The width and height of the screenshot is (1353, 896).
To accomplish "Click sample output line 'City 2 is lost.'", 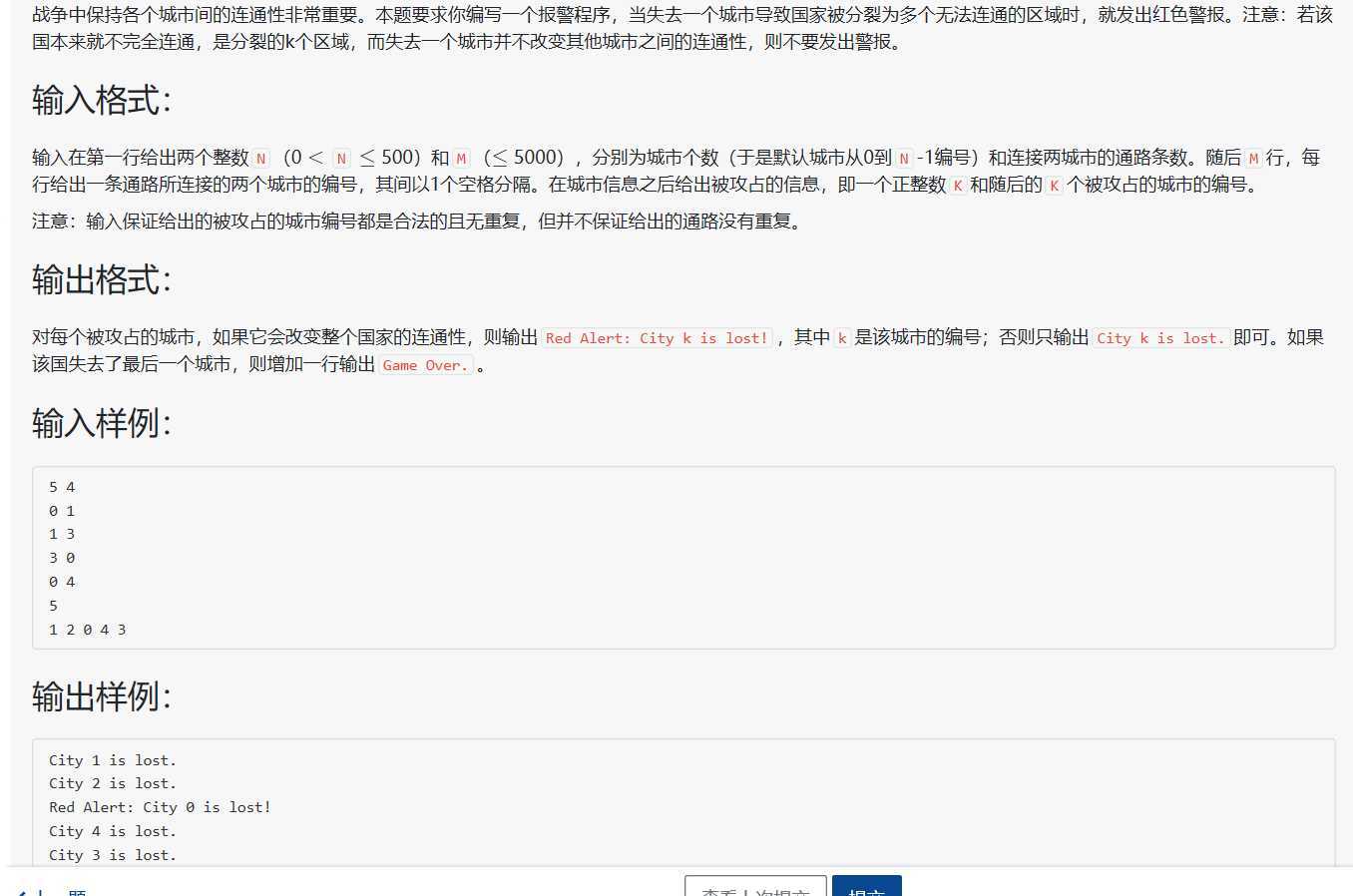I will [x=113, y=783].
